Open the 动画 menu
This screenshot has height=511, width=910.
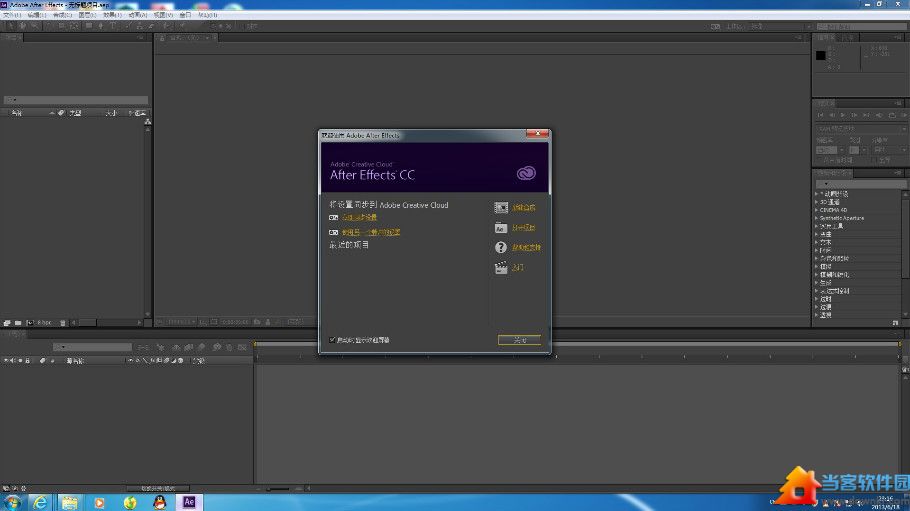138,15
